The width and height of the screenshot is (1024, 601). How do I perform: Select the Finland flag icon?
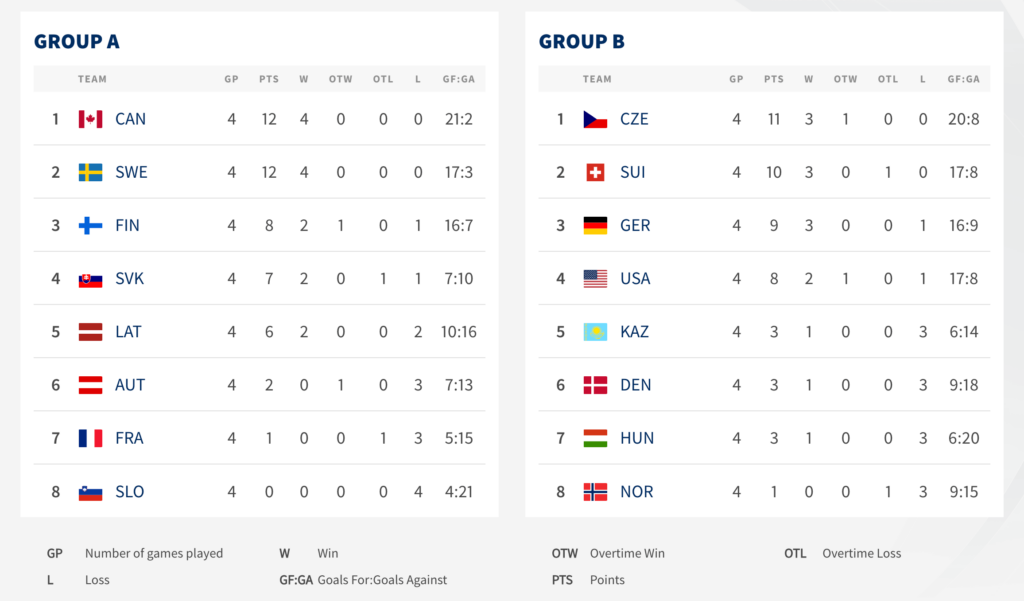click(x=90, y=225)
